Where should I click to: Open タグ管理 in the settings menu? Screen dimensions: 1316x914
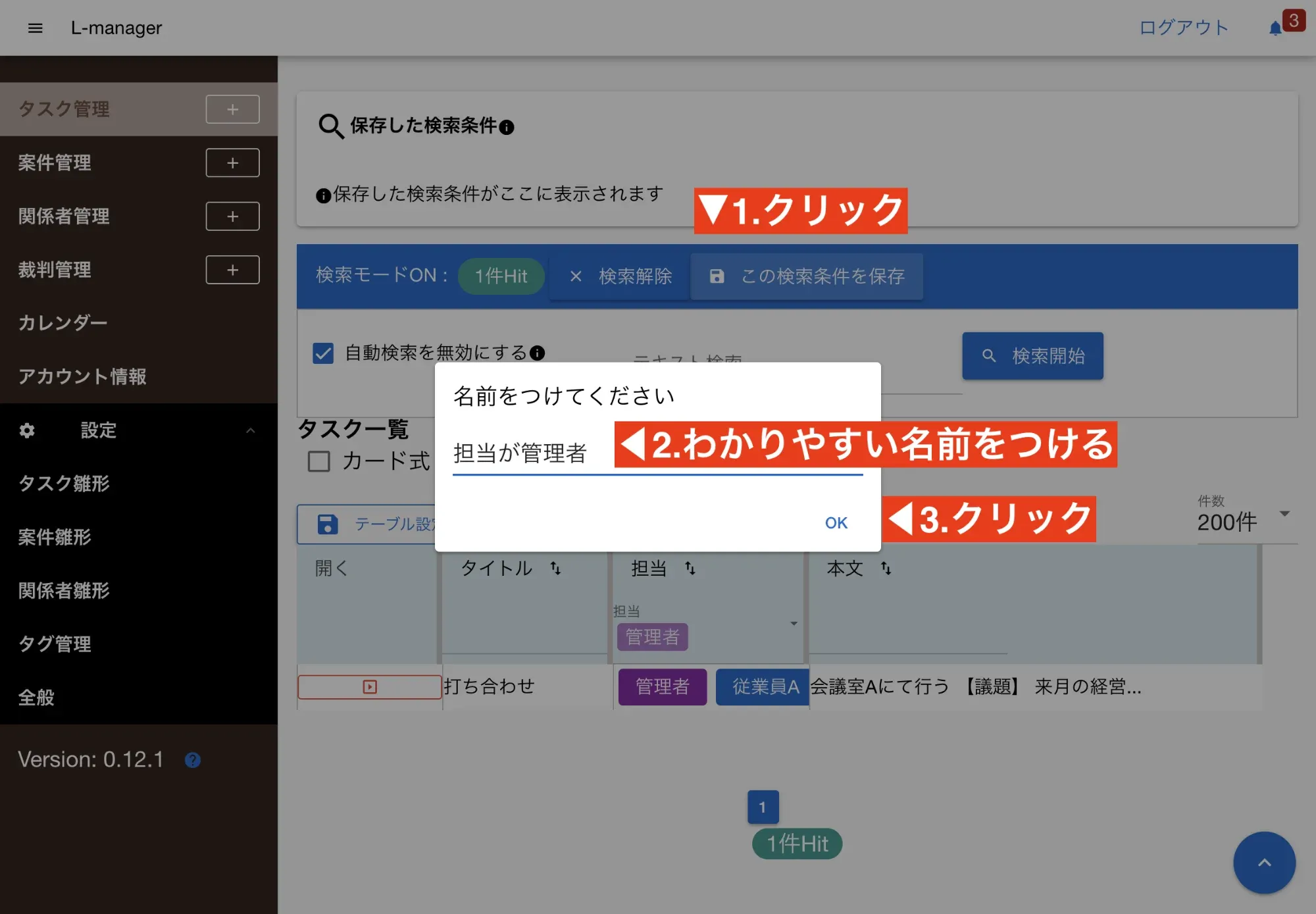tap(55, 644)
